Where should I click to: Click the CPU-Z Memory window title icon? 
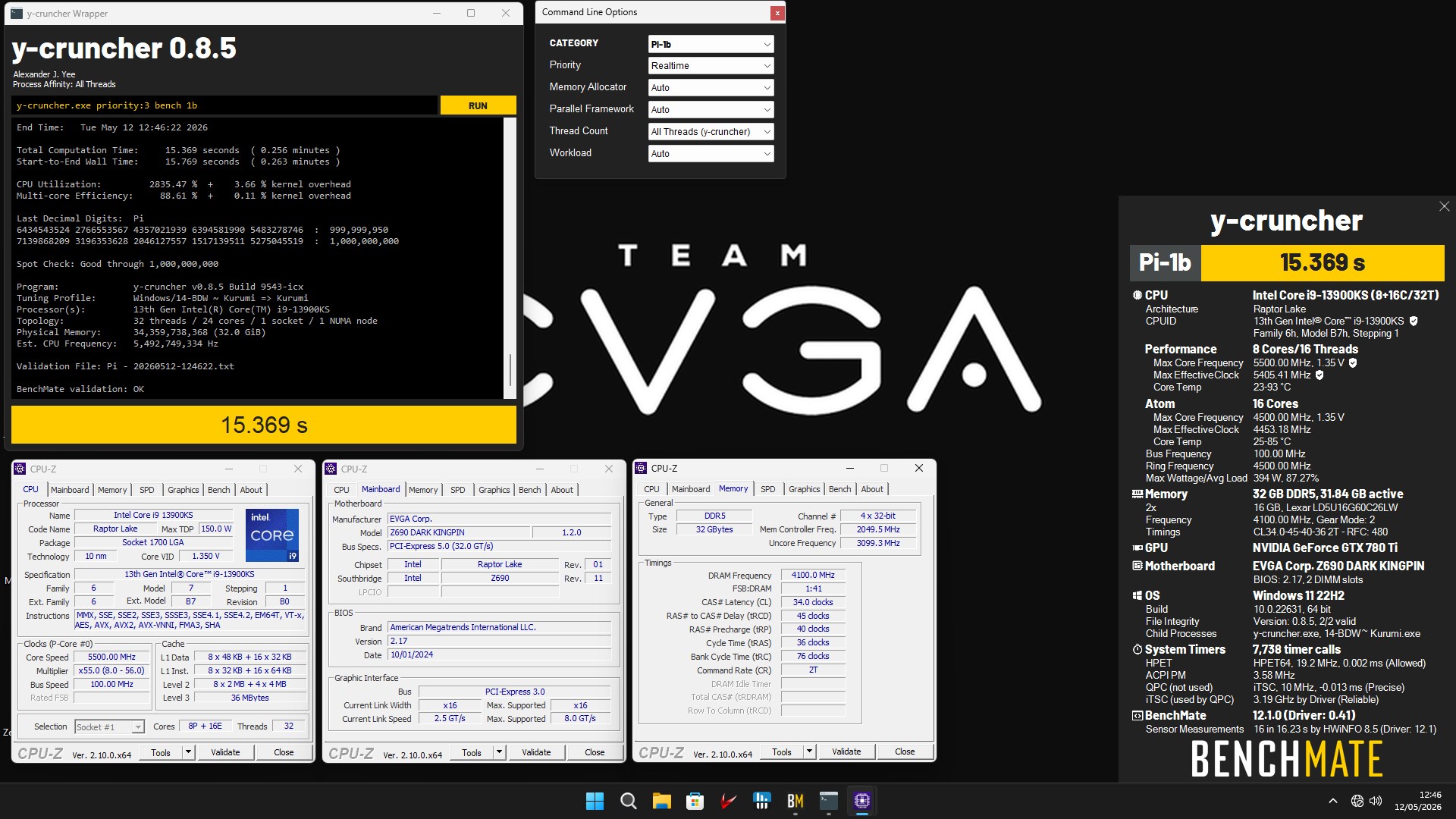[x=642, y=469]
